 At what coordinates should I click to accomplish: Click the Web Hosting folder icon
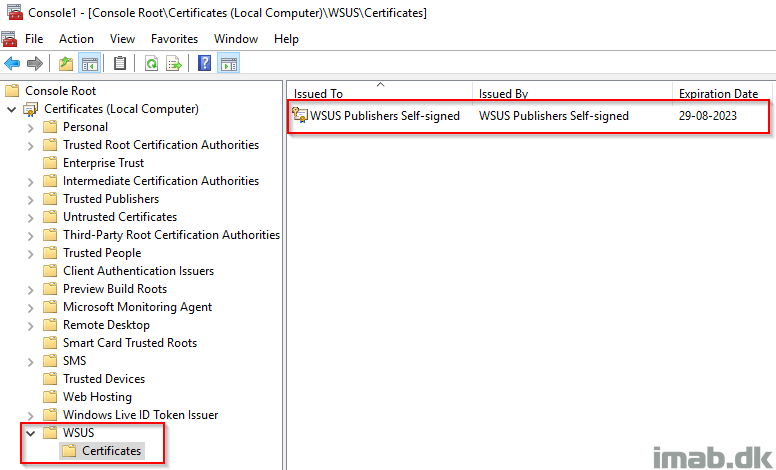[50, 397]
